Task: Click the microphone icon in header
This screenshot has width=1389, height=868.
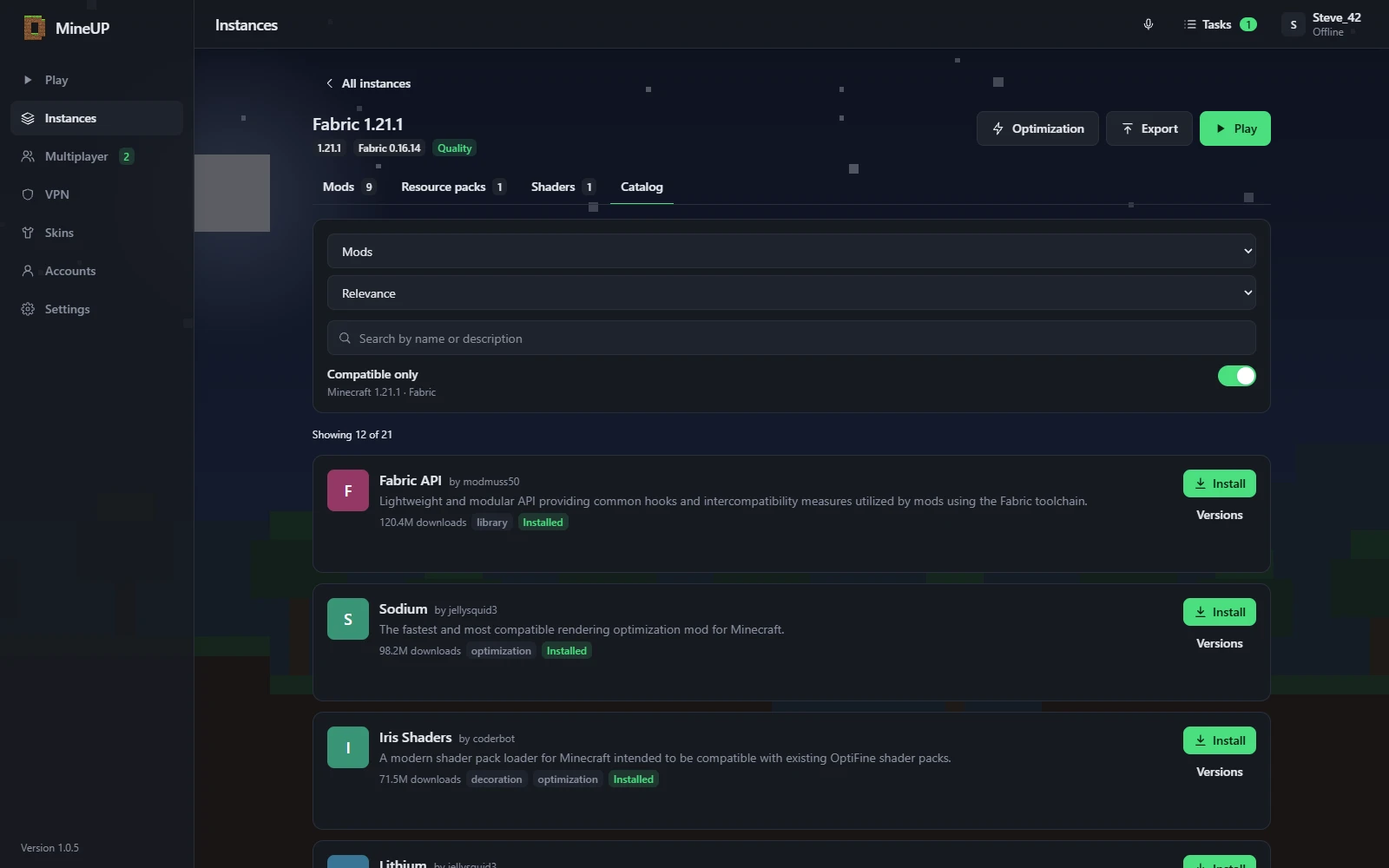Action: coord(1149,24)
